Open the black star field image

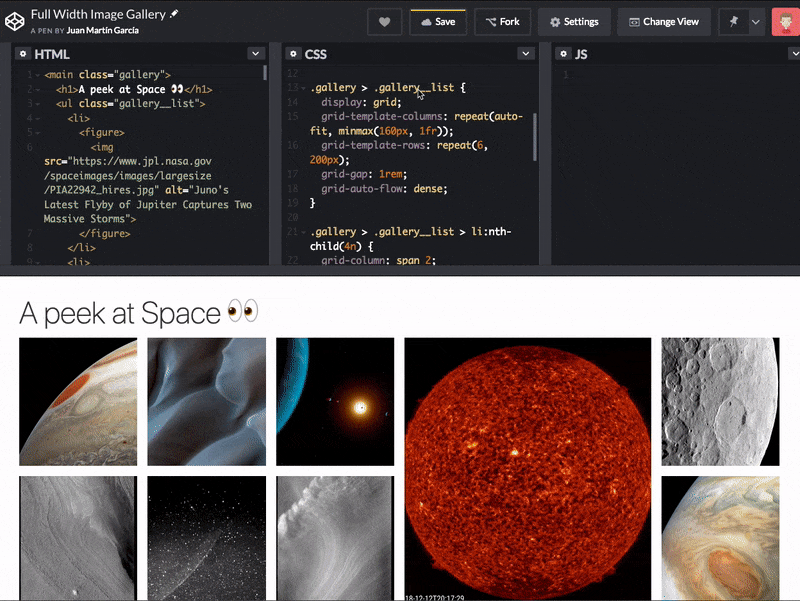[207, 538]
